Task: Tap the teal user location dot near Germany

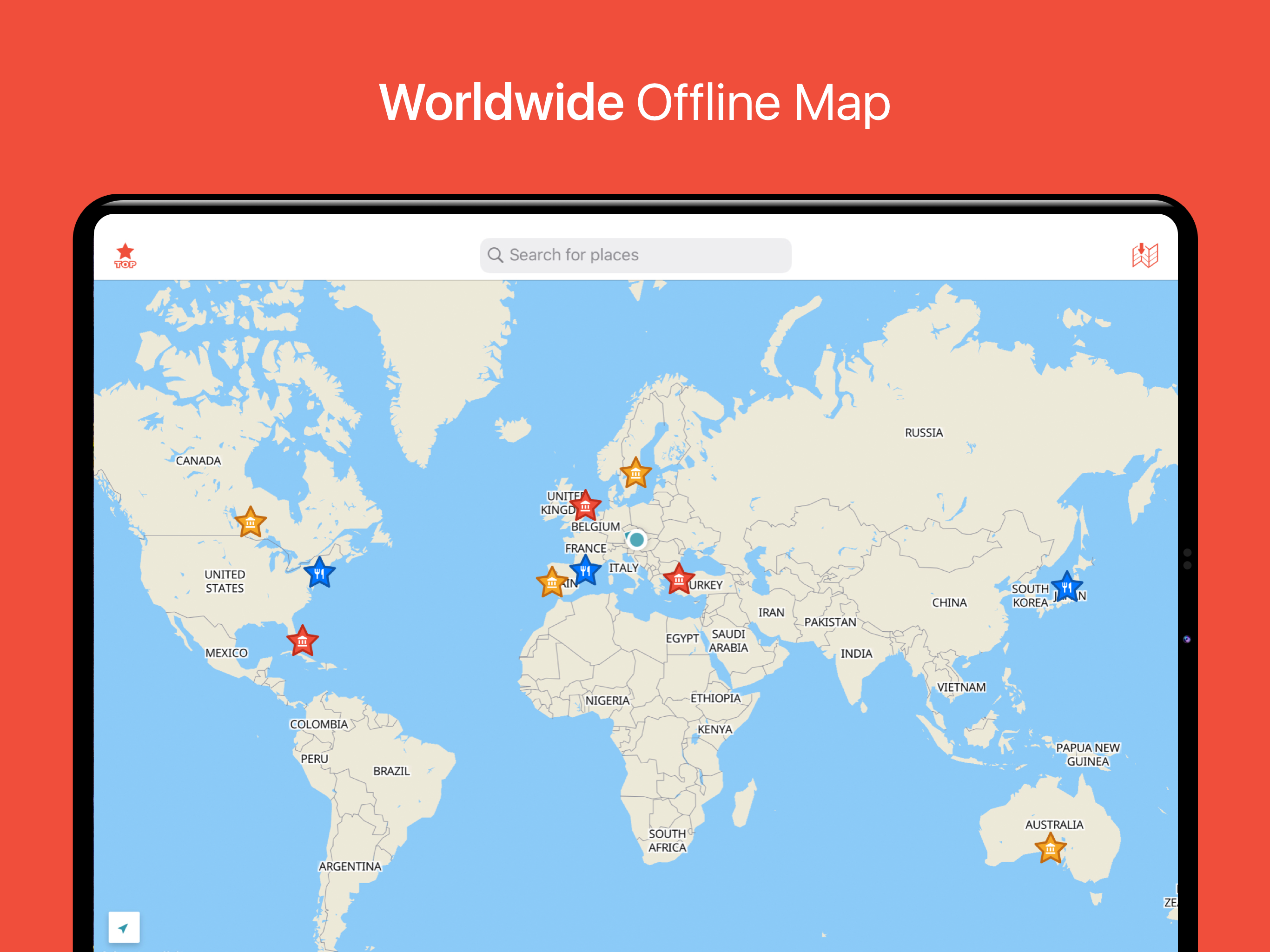Action: pos(636,539)
